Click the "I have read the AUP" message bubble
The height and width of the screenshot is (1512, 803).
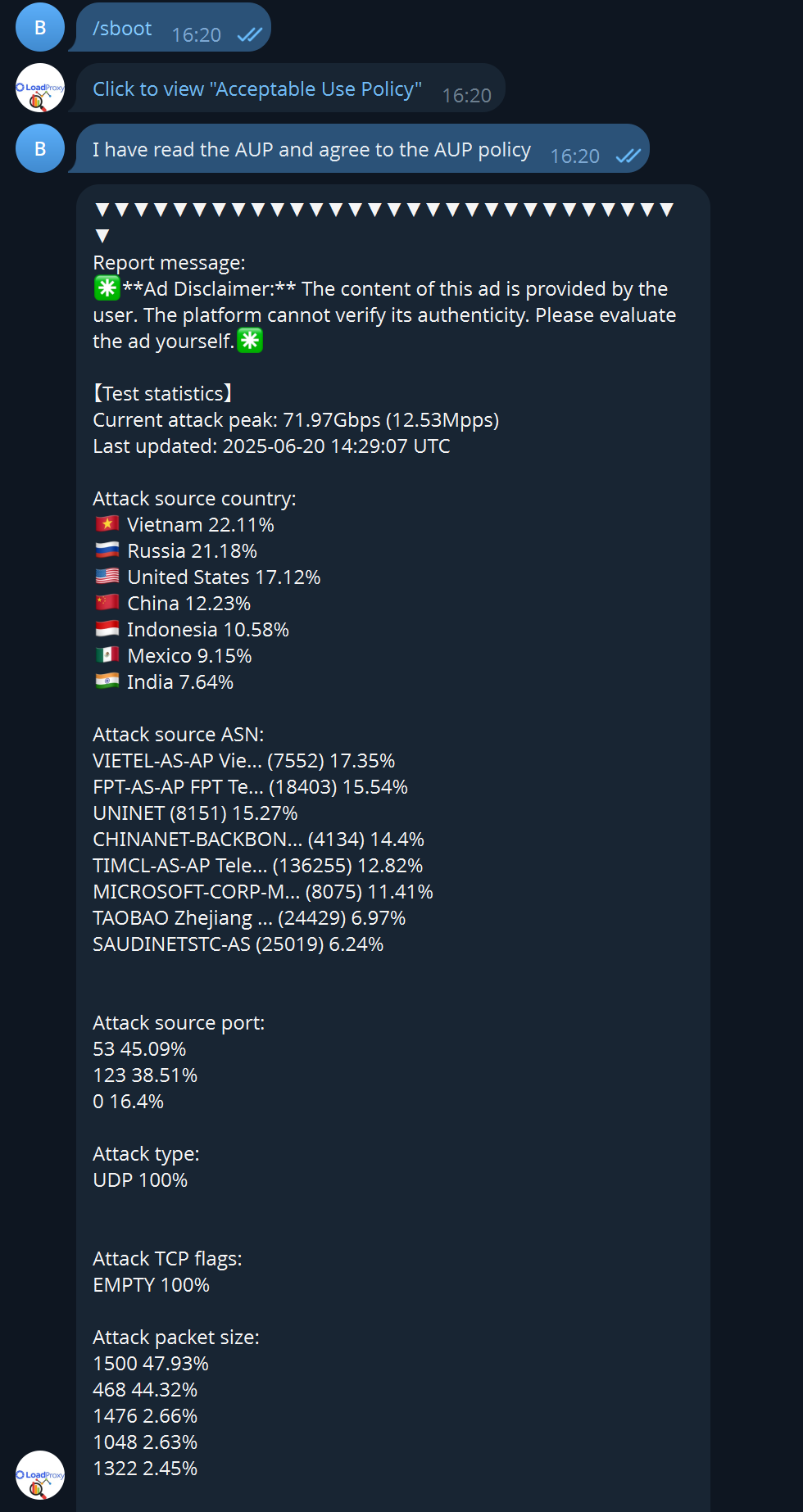[x=311, y=150]
